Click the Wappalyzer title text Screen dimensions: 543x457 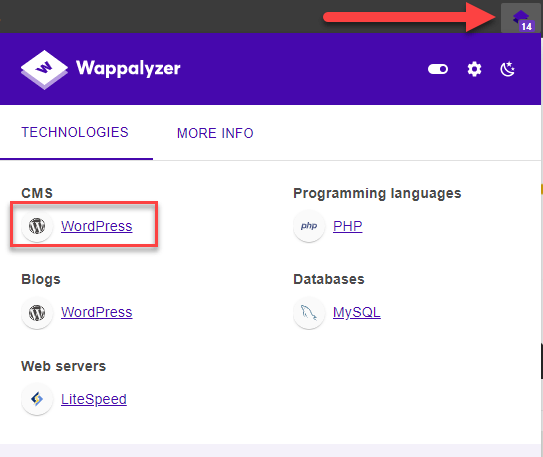click(x=128, y=68)
